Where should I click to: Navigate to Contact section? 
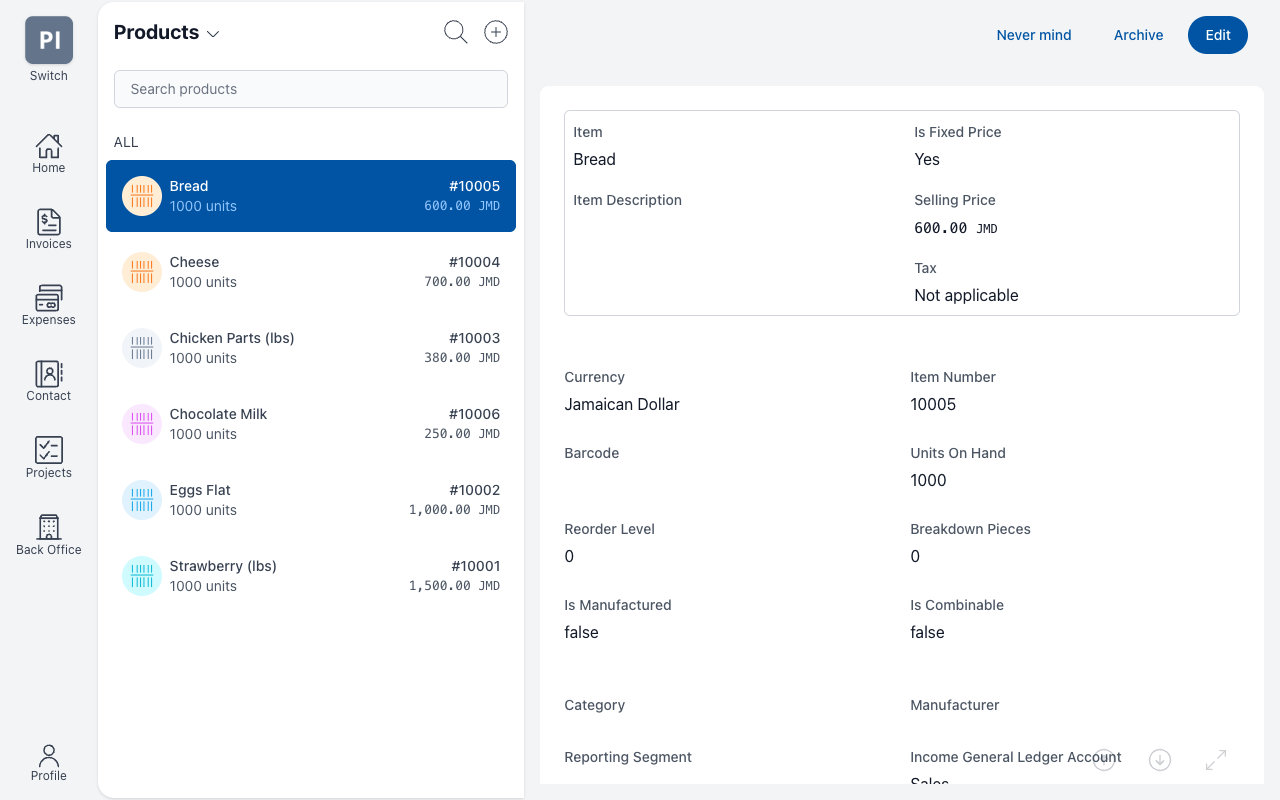pos(48,381)
